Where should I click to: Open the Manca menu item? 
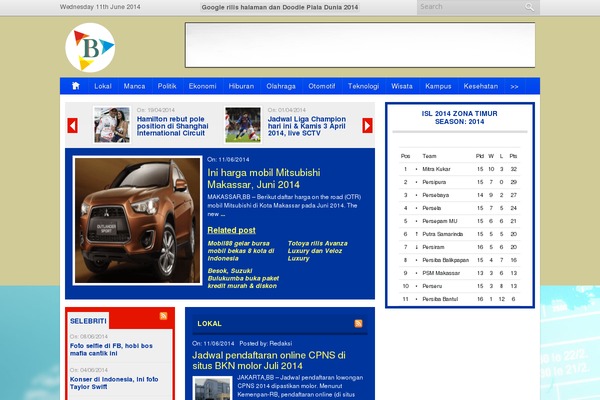[x=134, y=87]
